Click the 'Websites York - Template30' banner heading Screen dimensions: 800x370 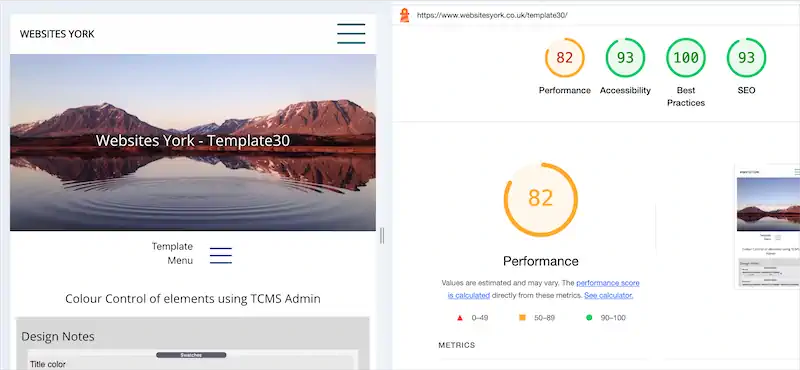[x=193, y=140]
